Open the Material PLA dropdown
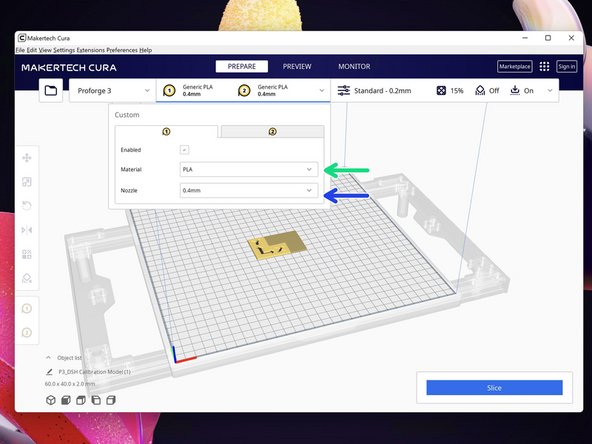The height and width of the screenshot is (444, 592). [x=249, y=170]
